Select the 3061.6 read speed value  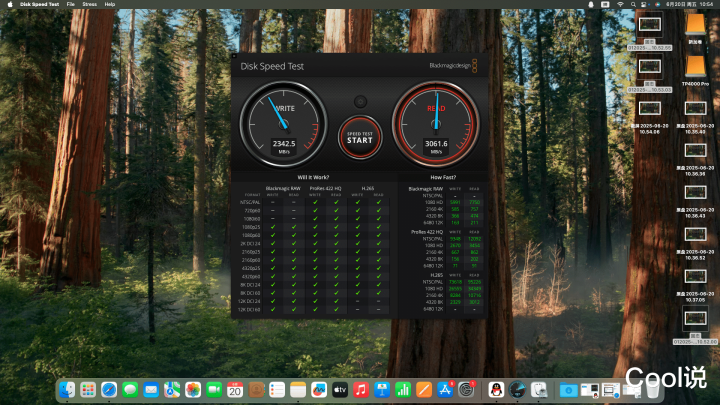[436, 144]
